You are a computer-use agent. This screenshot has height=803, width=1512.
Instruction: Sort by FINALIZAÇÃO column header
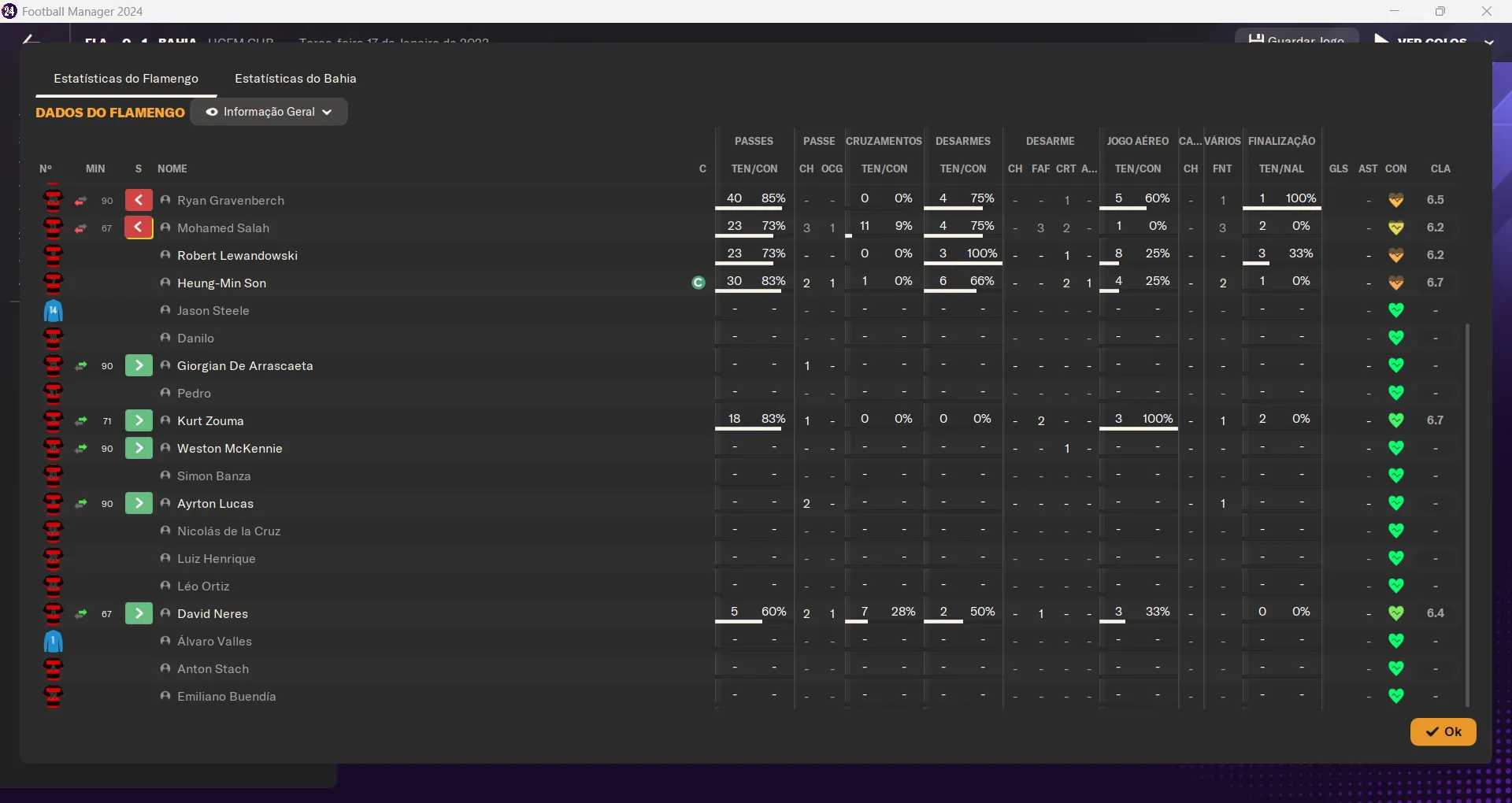(x=1282, y=141)
